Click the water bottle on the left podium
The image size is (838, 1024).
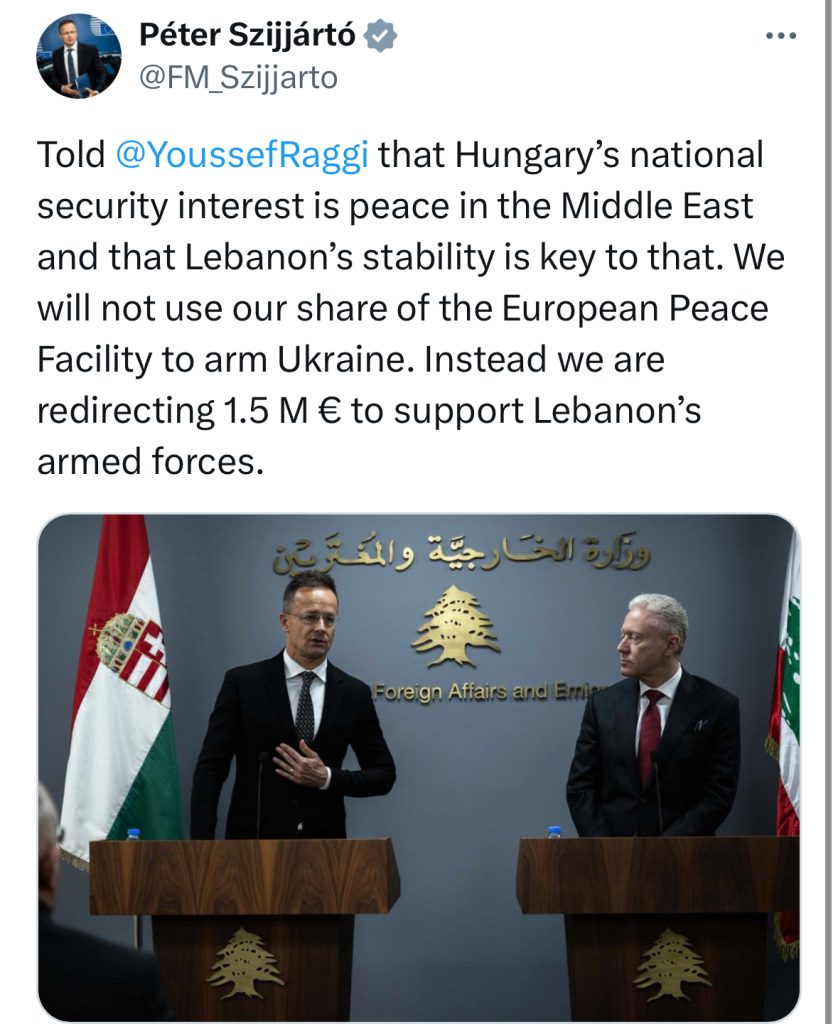[134, 833]
